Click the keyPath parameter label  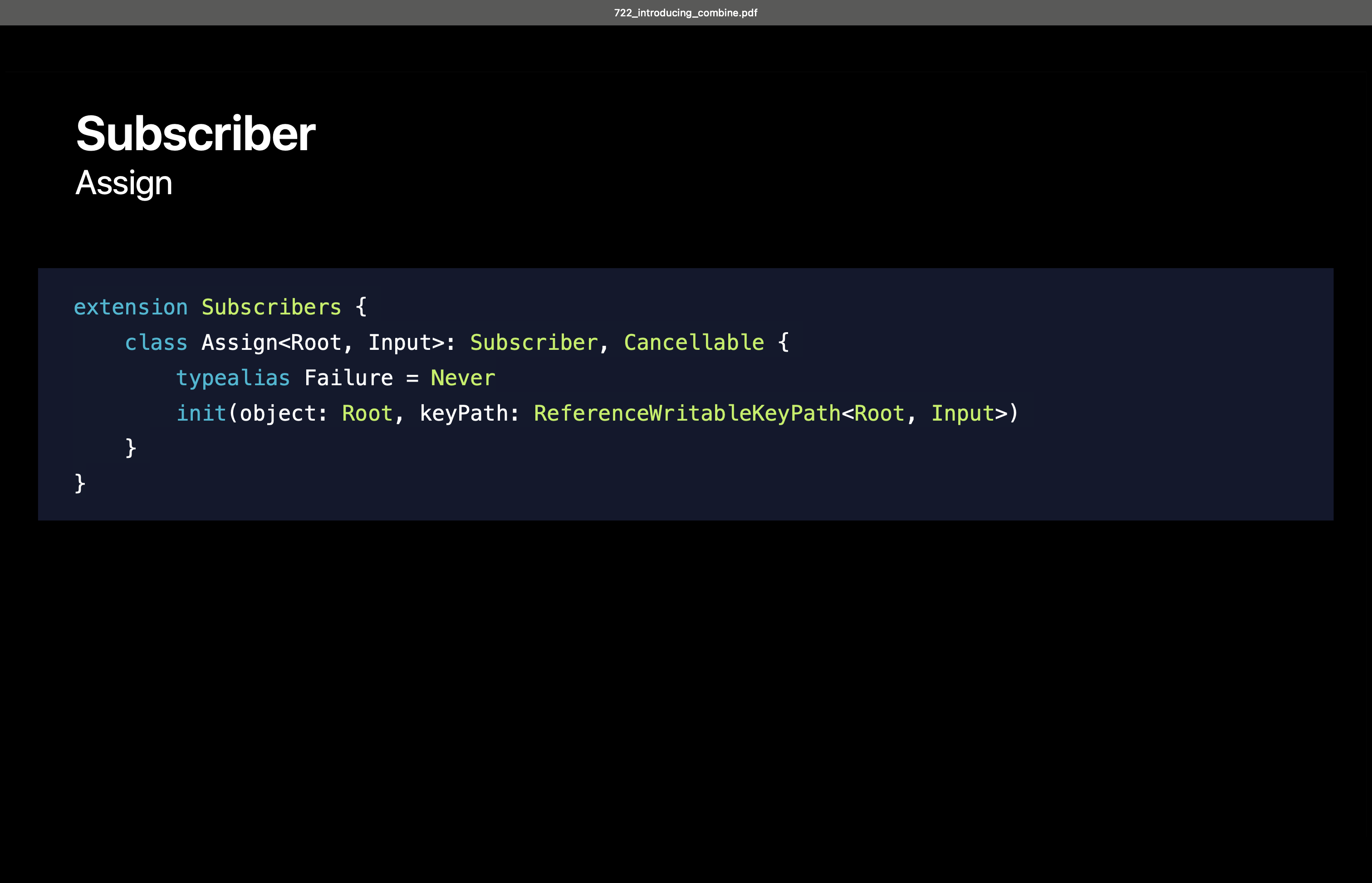point(463,413)
